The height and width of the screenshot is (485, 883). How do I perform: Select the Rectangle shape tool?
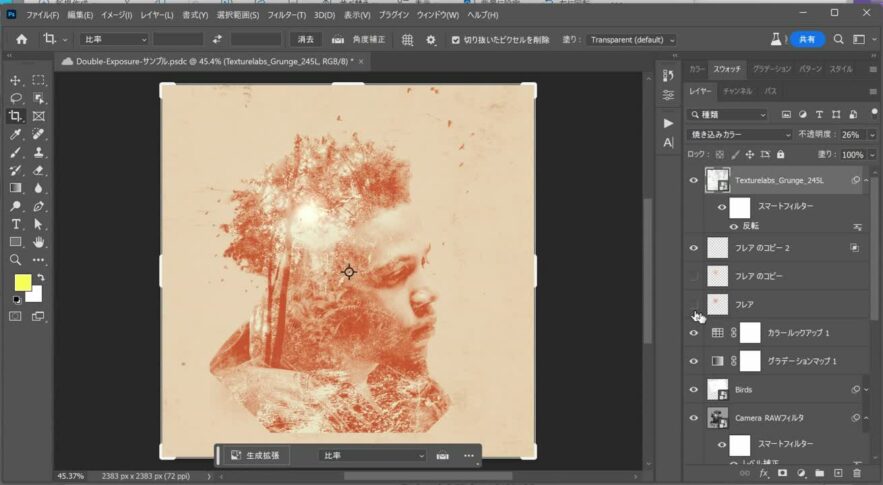tap(15, 242)
